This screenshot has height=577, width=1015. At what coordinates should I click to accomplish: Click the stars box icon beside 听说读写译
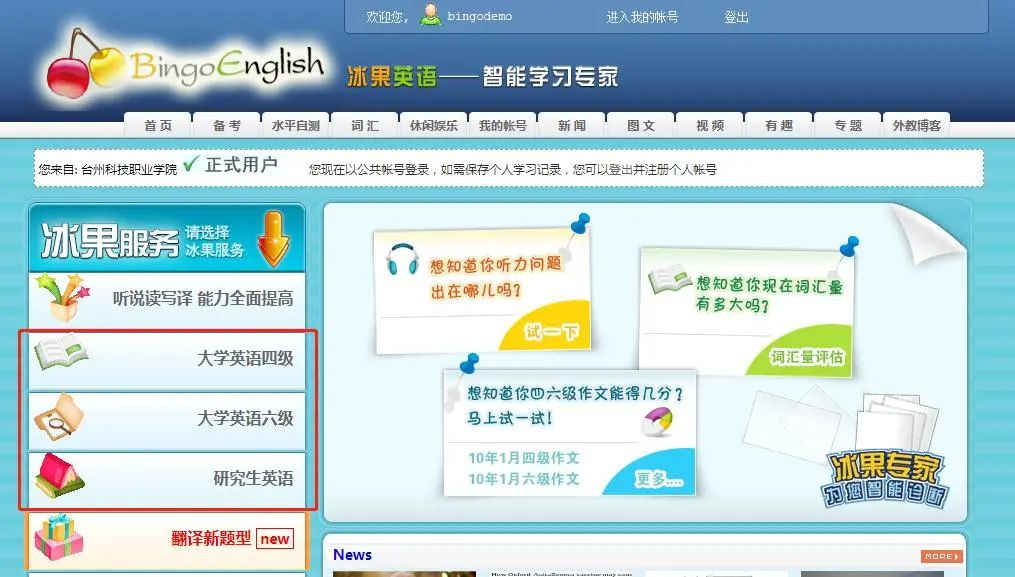pyautogui.click(x=61, y=298)
